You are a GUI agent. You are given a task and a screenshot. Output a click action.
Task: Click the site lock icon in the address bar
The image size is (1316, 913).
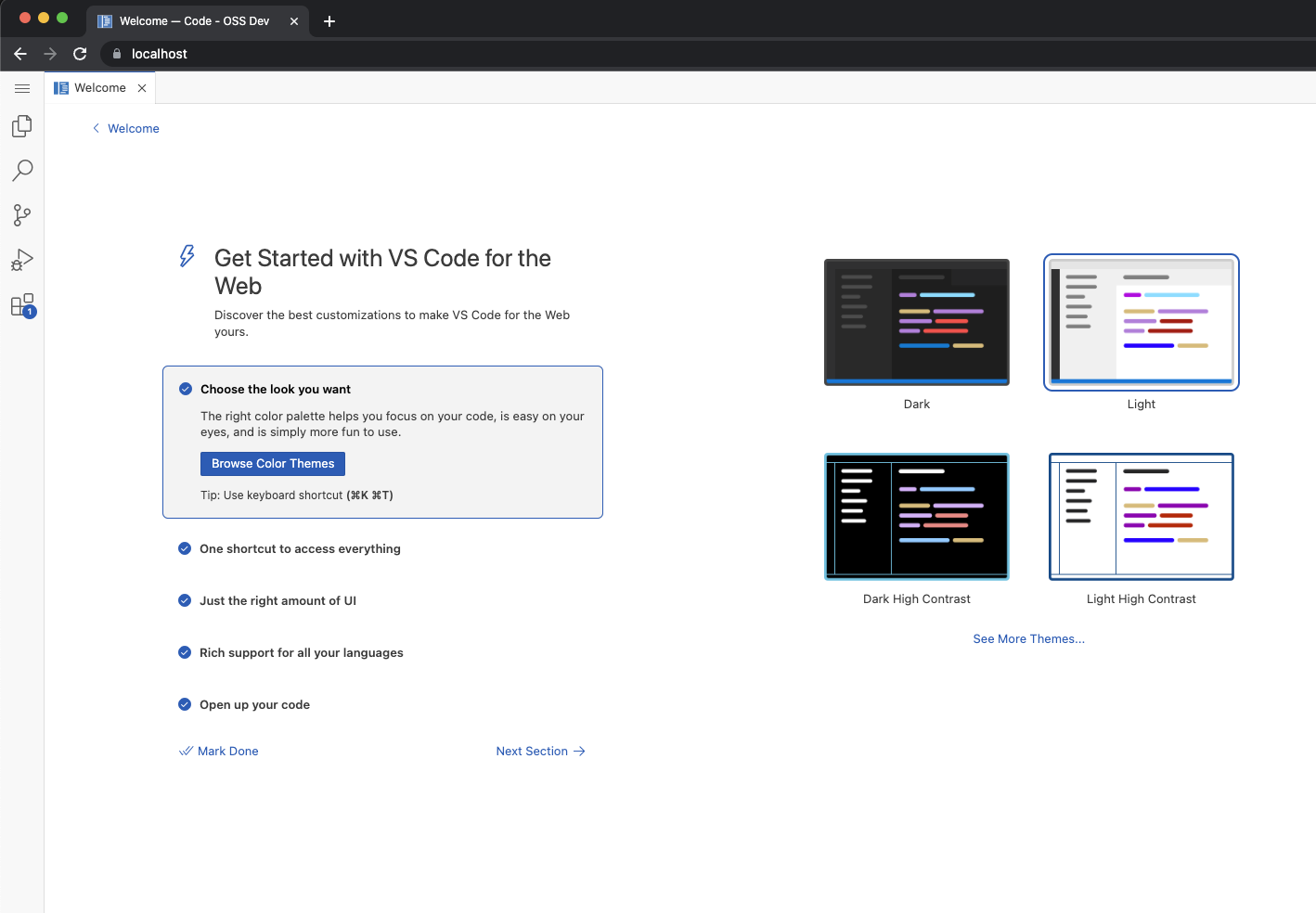(116, 54)
